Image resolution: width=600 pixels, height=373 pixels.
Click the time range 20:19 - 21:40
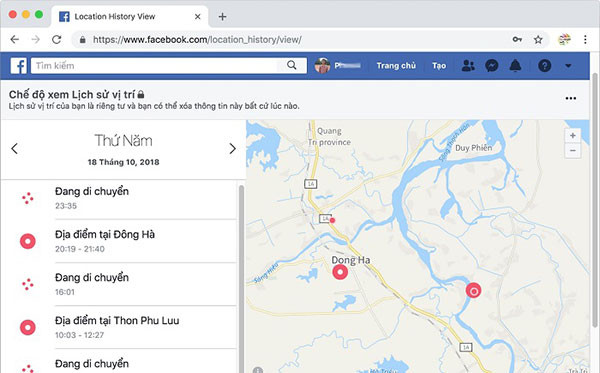click(x=80, y=249)
